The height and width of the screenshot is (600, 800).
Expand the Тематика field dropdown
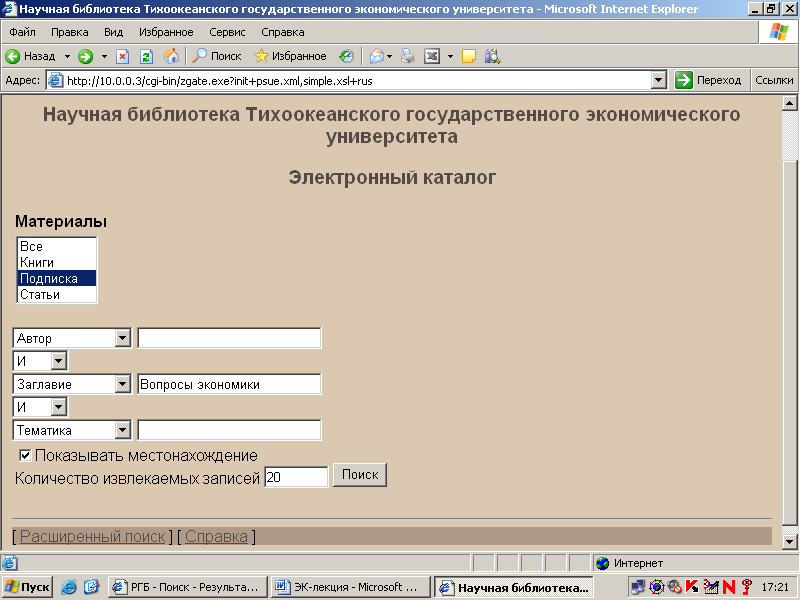(122, 430)
